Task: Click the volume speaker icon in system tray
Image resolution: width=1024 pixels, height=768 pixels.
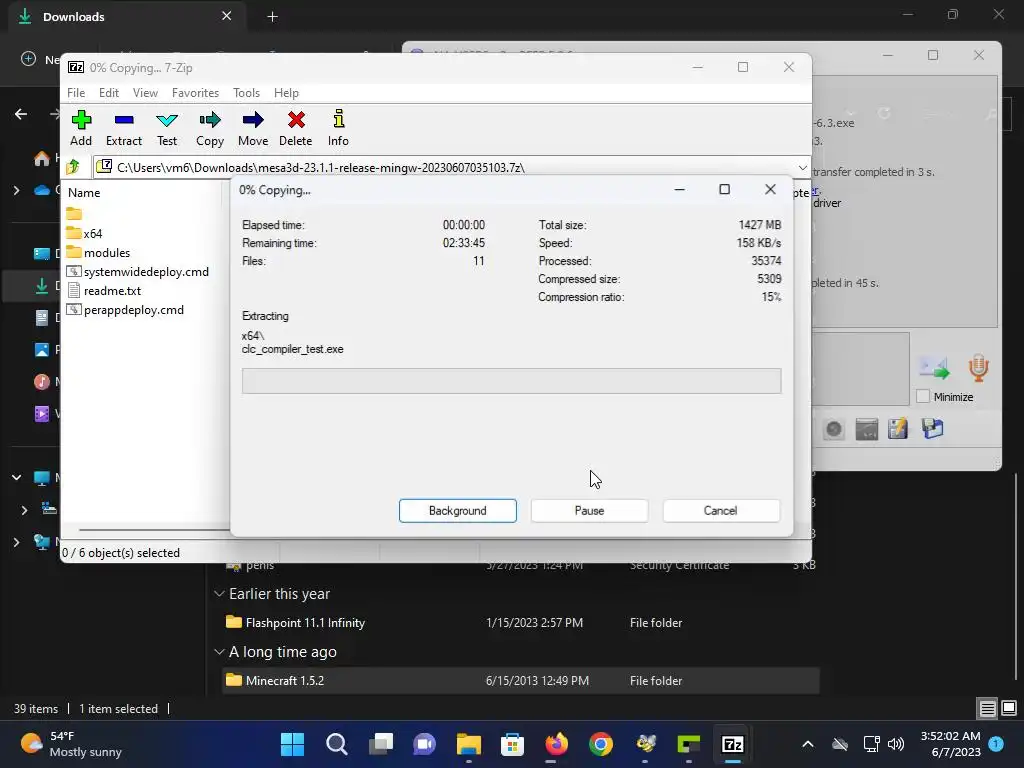Action: pyautogui.click(x=896, y=744)
